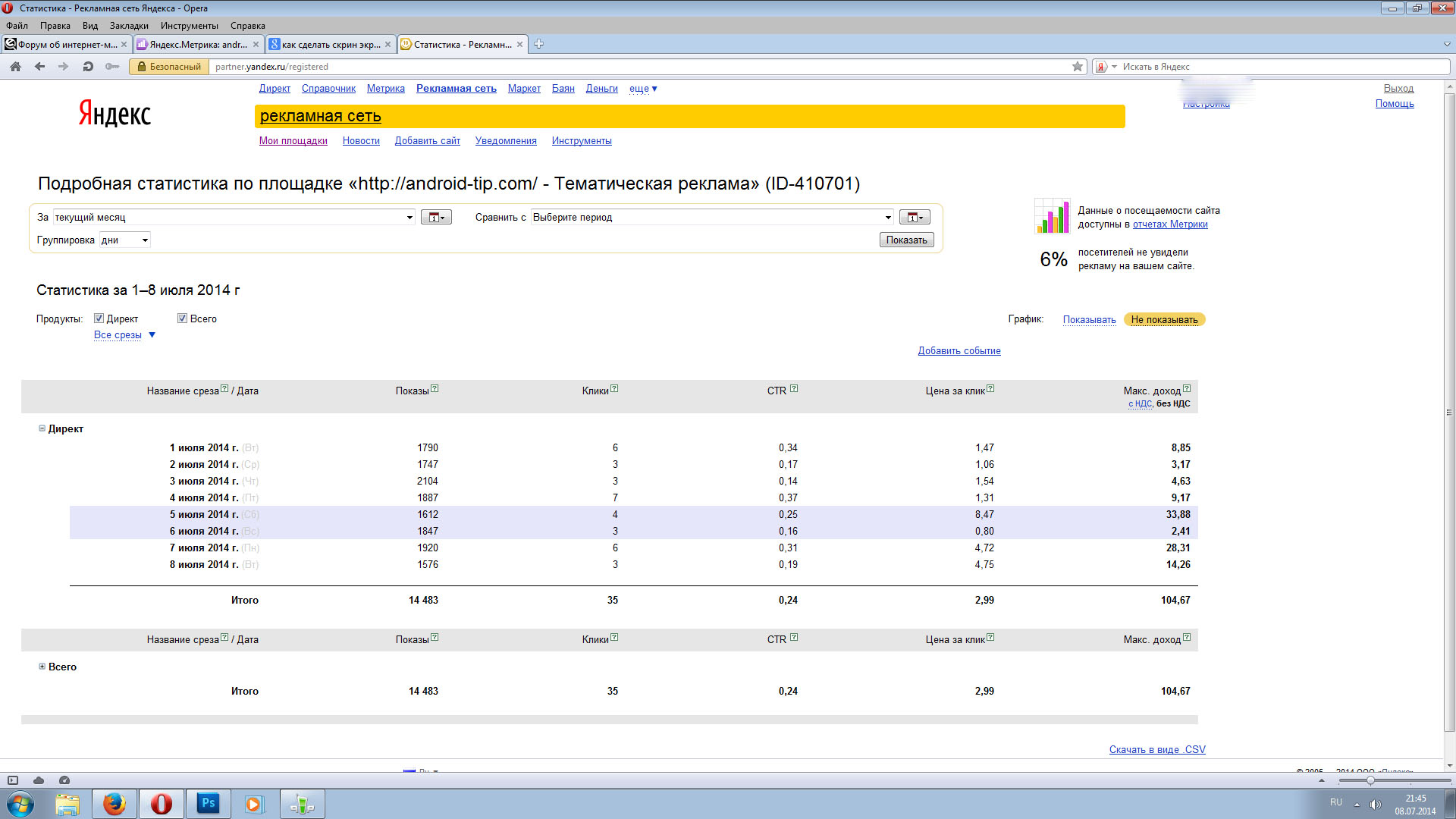Select Не показывать graph option
Image resolution: width=1456 pixels, height=819 pixels.
[x=1164, y=320]
